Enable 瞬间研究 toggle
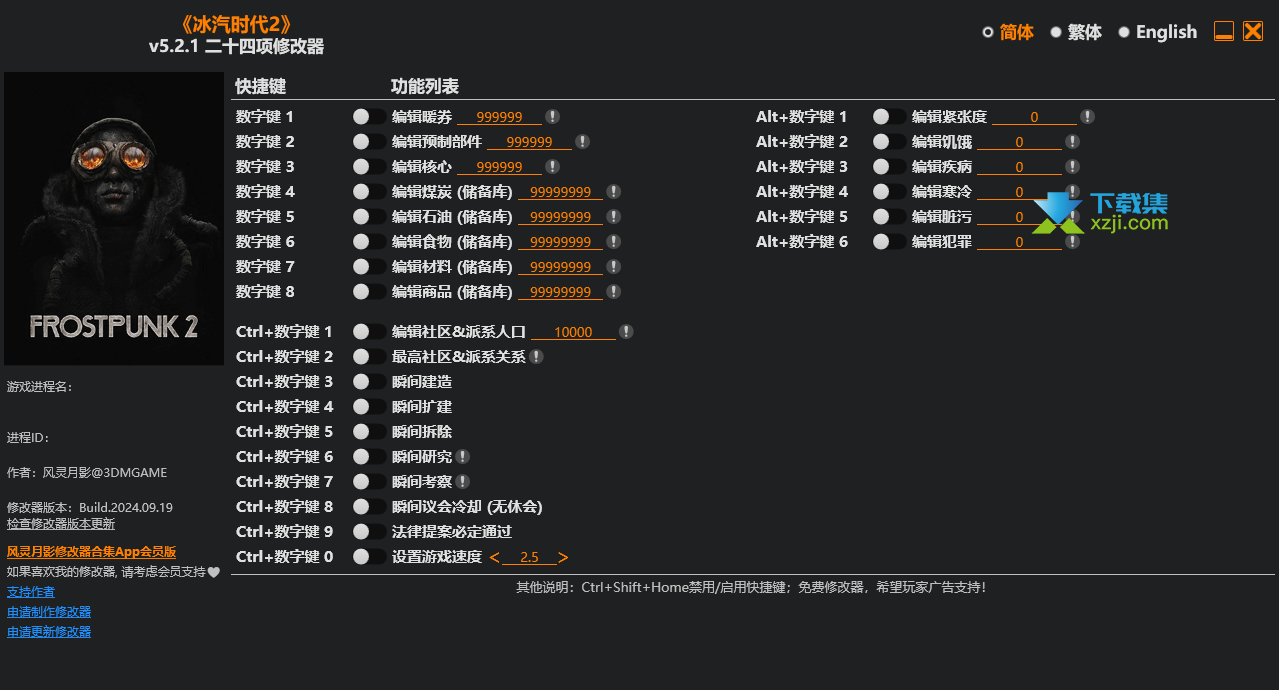Viewport: 1279px width, 690px height. [x=369, y=457]
